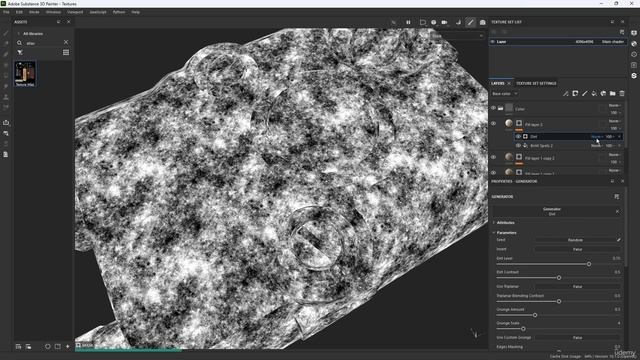Toggle visibility of the effect below Dirt
The height and width of the screenshot is (360, 640).
tap(518, 146)
